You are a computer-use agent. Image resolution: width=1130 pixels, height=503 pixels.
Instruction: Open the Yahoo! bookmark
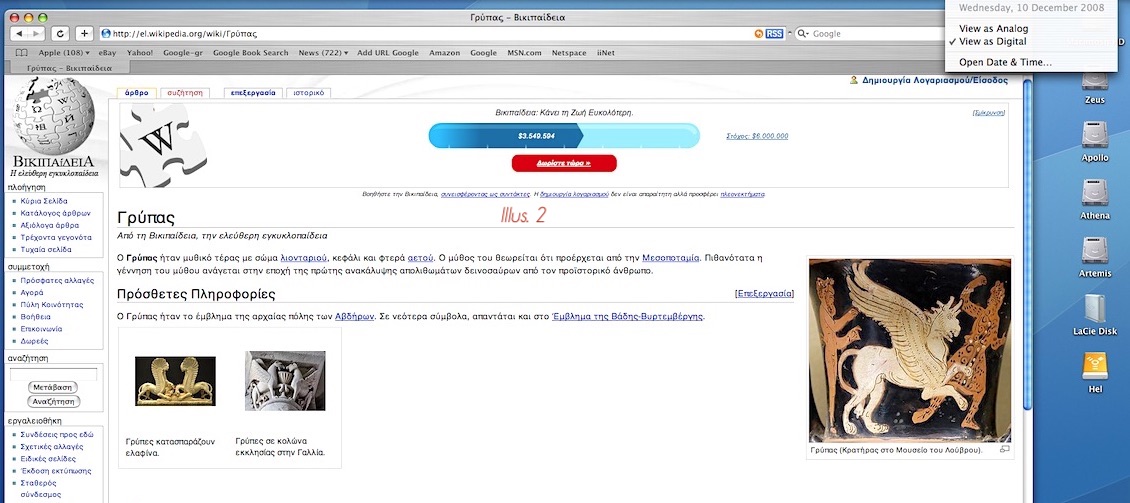[140, 53]
